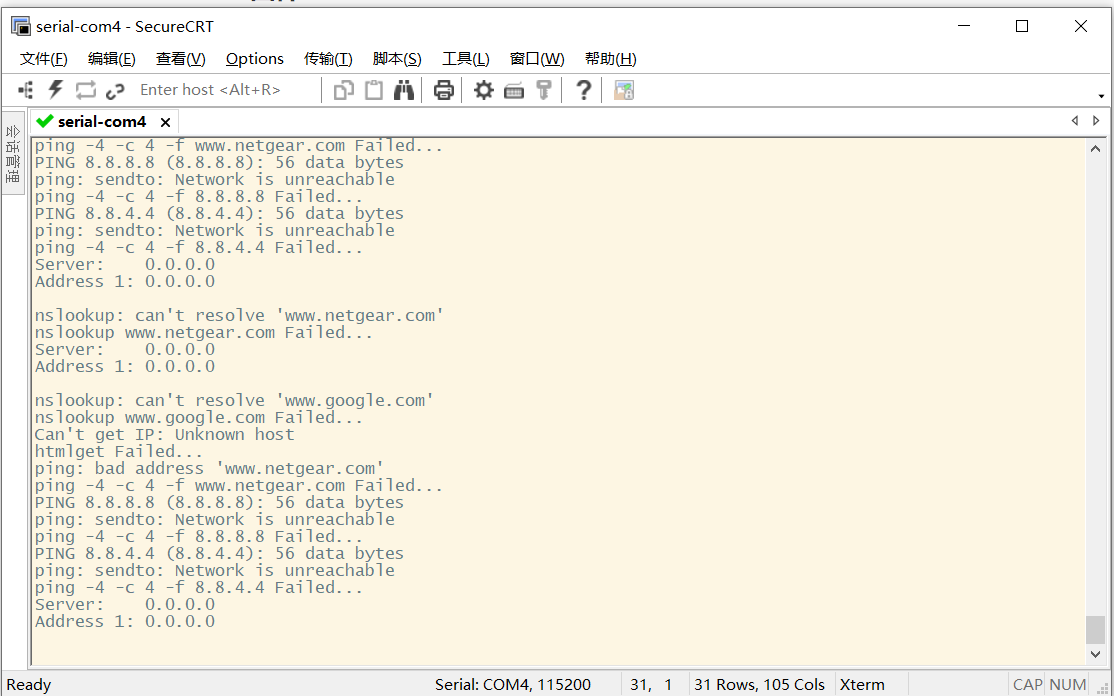Open the 脚本(S) script menu
The width and height of the screenshot is (1114, 696).
(397, 59)
